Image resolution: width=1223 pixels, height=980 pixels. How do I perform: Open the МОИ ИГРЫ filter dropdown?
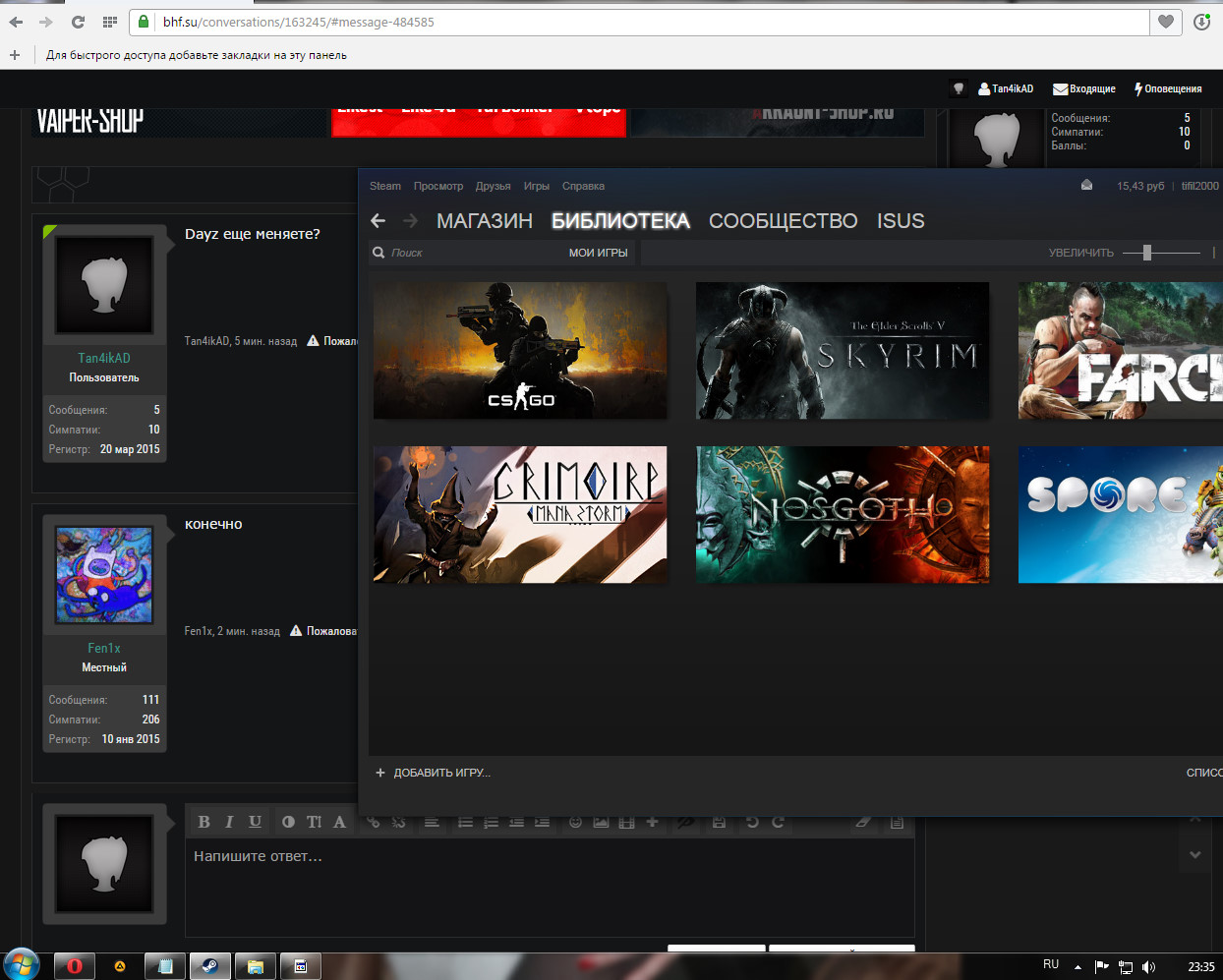(x=598, y=253)
